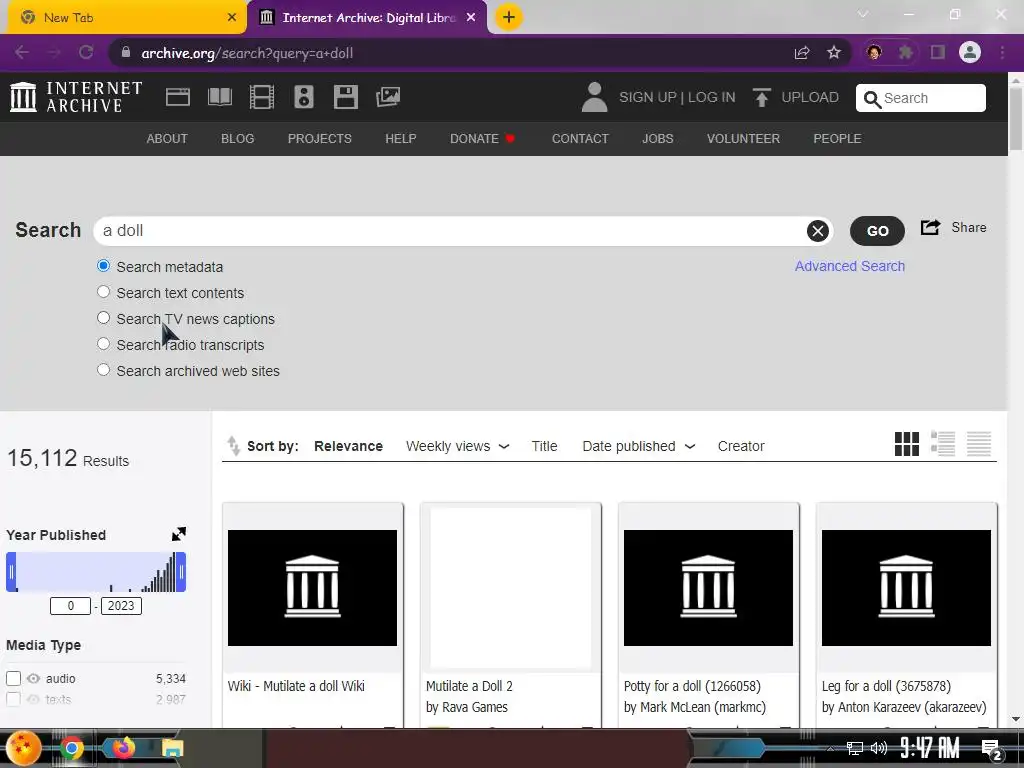Image resolution: width=1024 pixels, height=768 pixels.
Task: Reload the page
Action: click(86, 52)
